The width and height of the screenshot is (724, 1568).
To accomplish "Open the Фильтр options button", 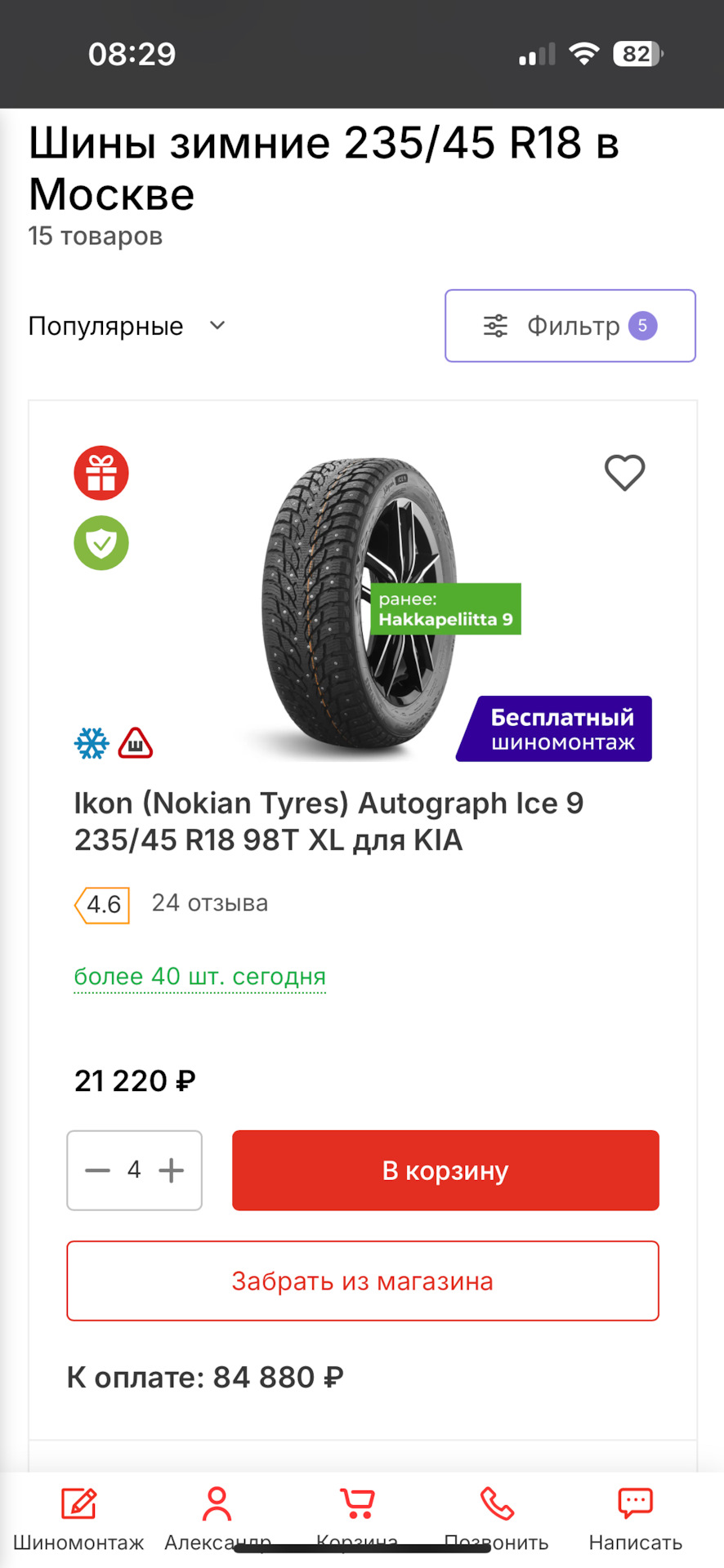I will pos(570,326).
